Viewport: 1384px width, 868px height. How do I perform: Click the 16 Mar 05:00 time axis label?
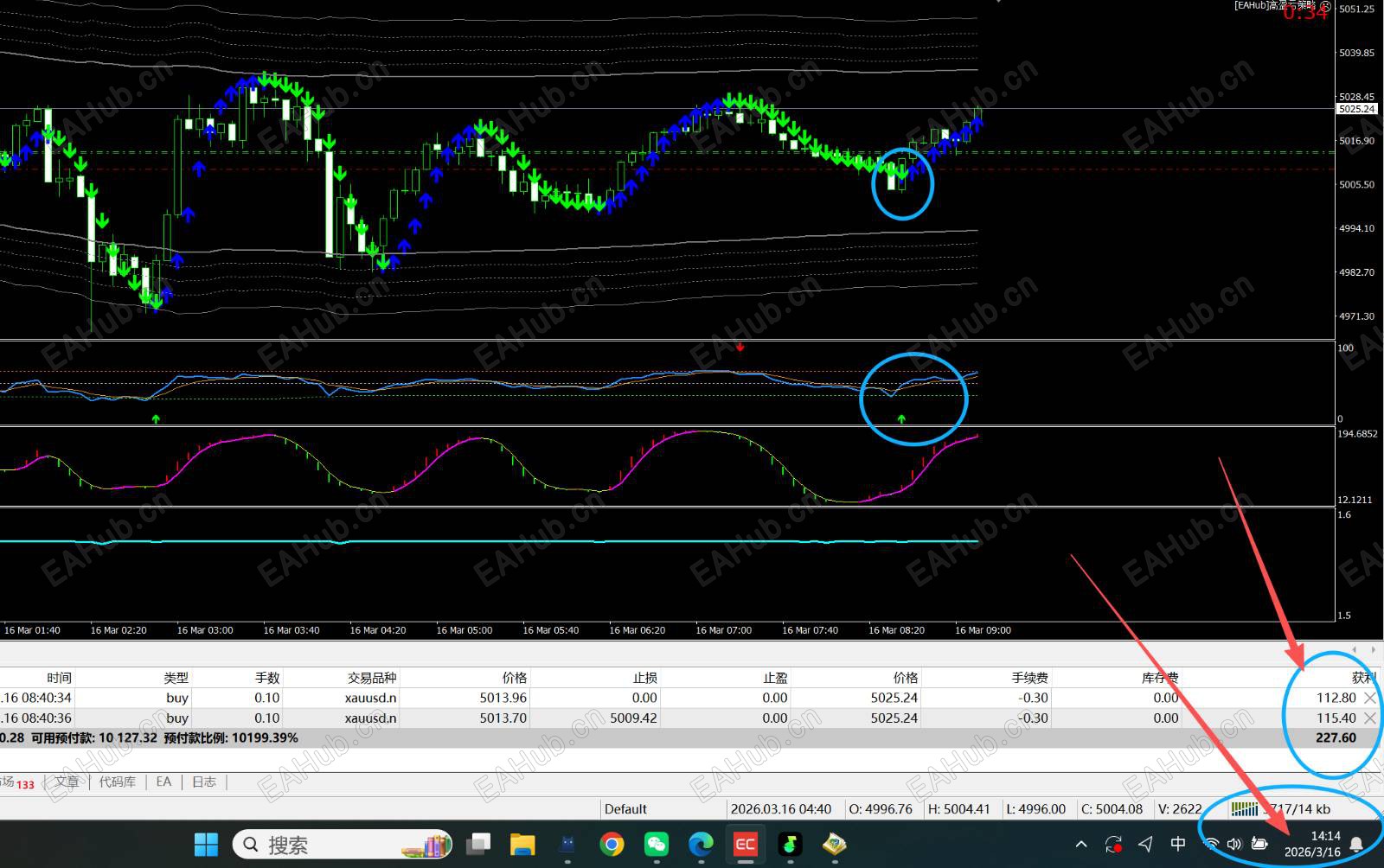click(x=465, y=630)
